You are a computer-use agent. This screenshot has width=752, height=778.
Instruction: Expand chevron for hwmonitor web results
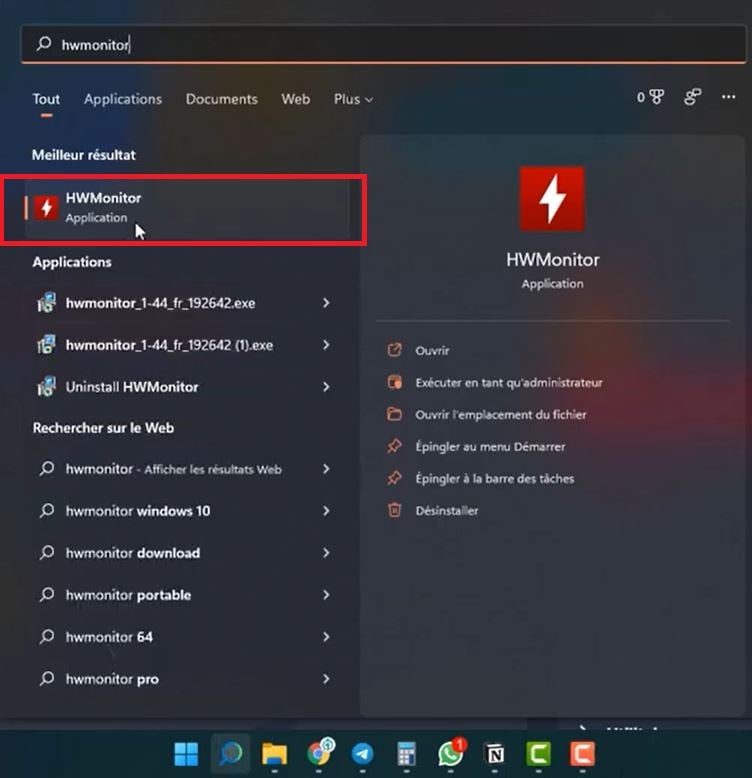click(x=326, y=469)
